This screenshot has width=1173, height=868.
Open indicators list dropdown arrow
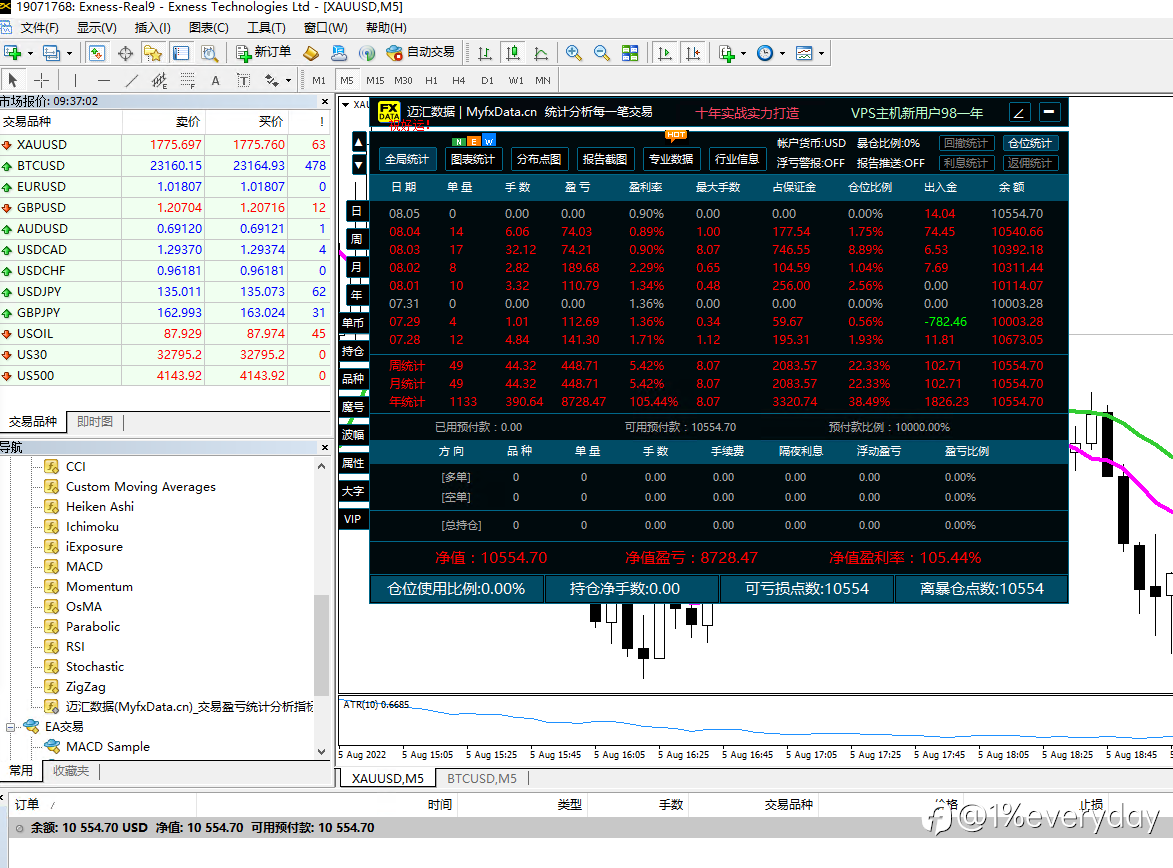click(x=743, y=53)
